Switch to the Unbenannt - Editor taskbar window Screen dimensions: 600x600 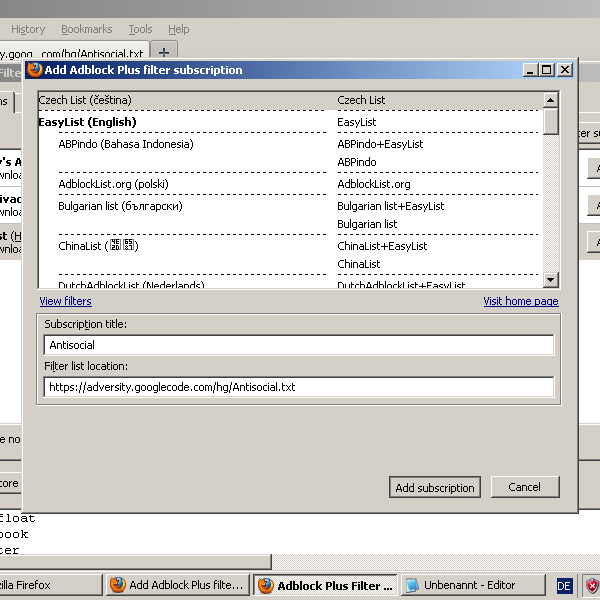(x=473, y=585)
